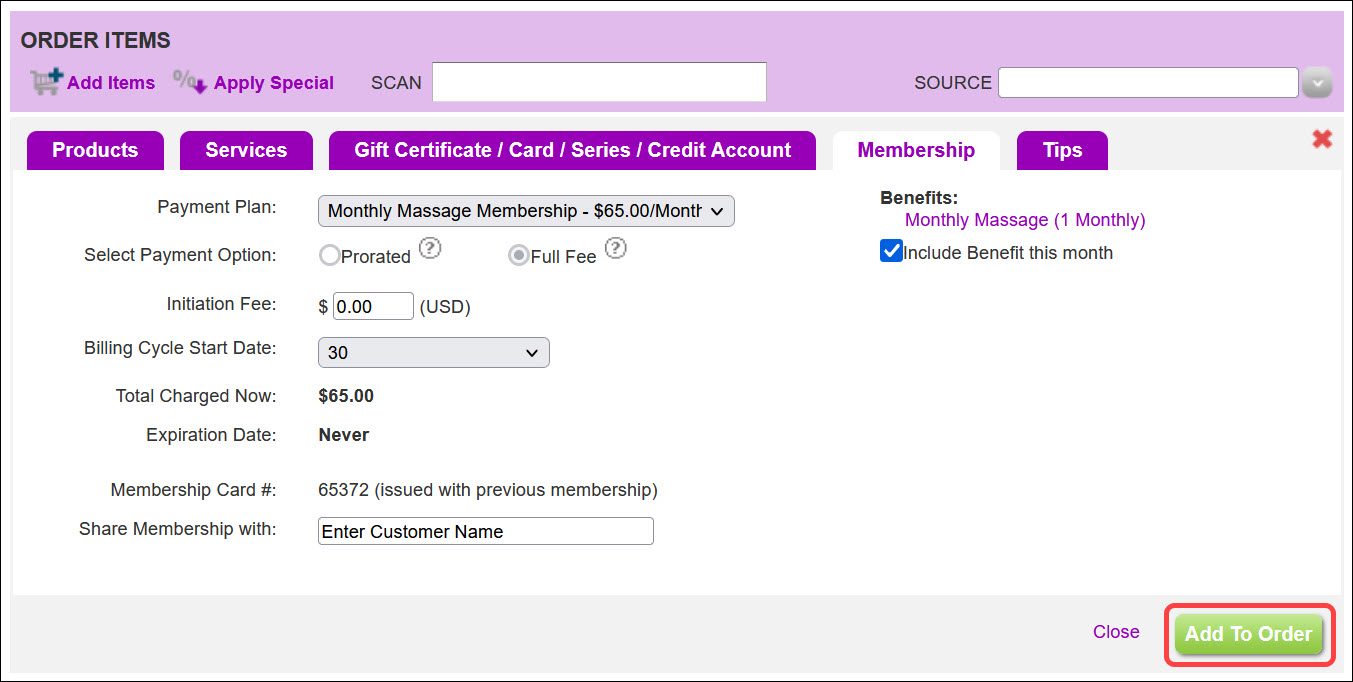This screenshot has height=682, width=1353.
Task: Open help tooltip for Full Fee option
Action: point(615,248)
